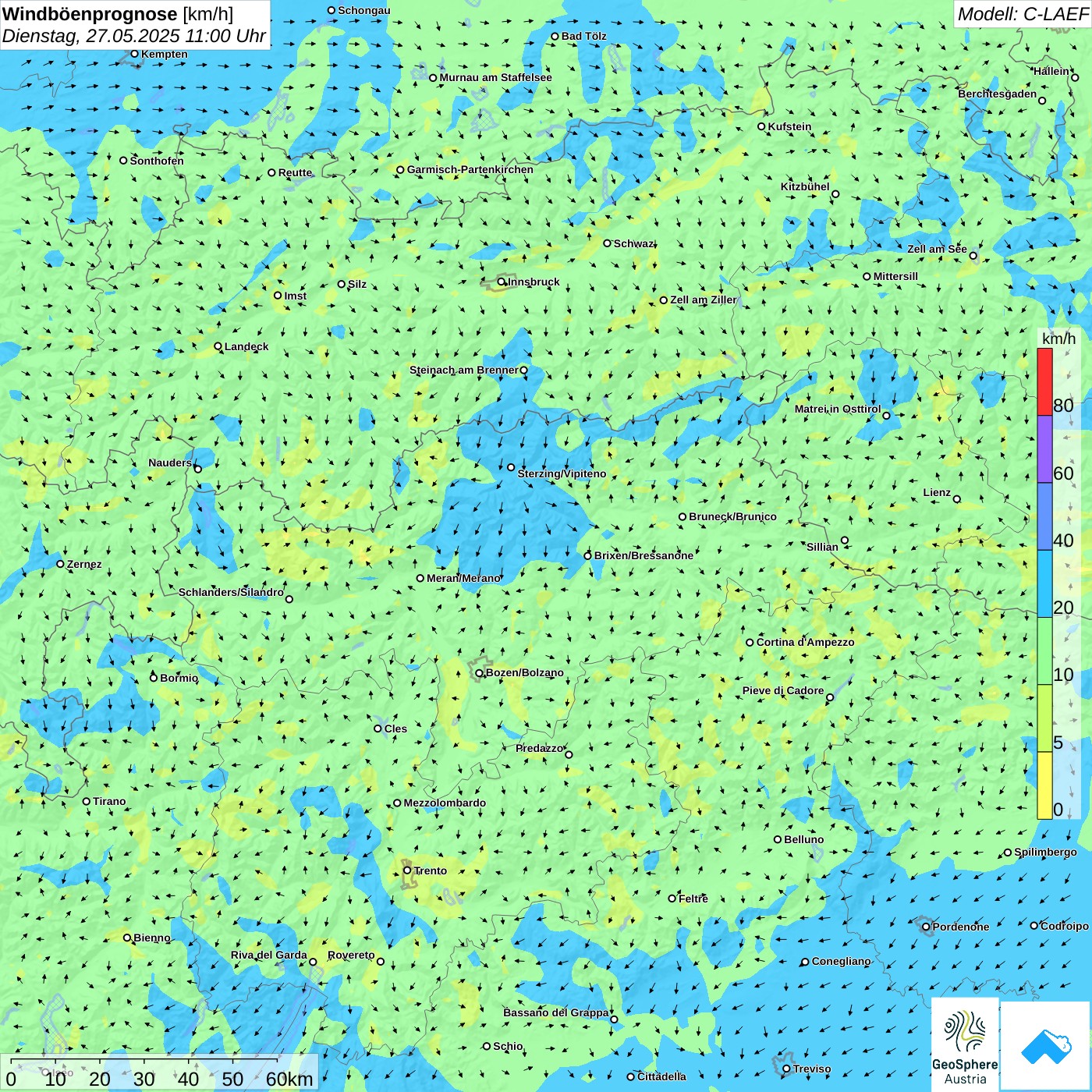Click the Bassano del Grappa label

556,1012
